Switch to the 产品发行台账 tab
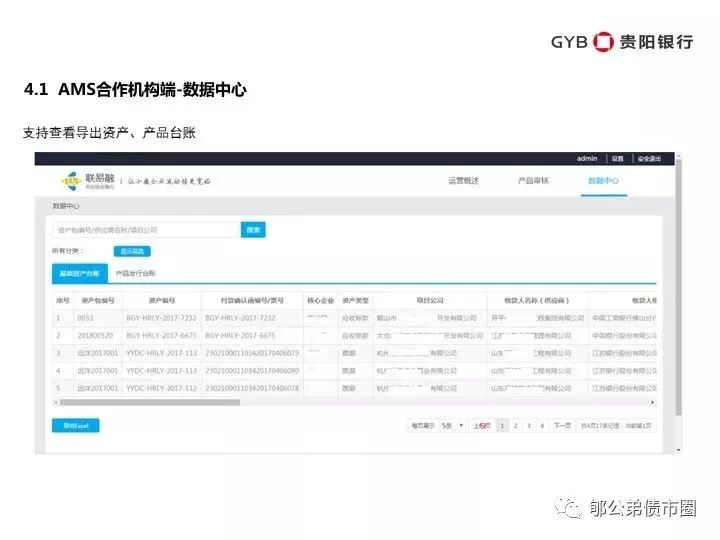This screenshot has height=540, width=720. [135, 273]
